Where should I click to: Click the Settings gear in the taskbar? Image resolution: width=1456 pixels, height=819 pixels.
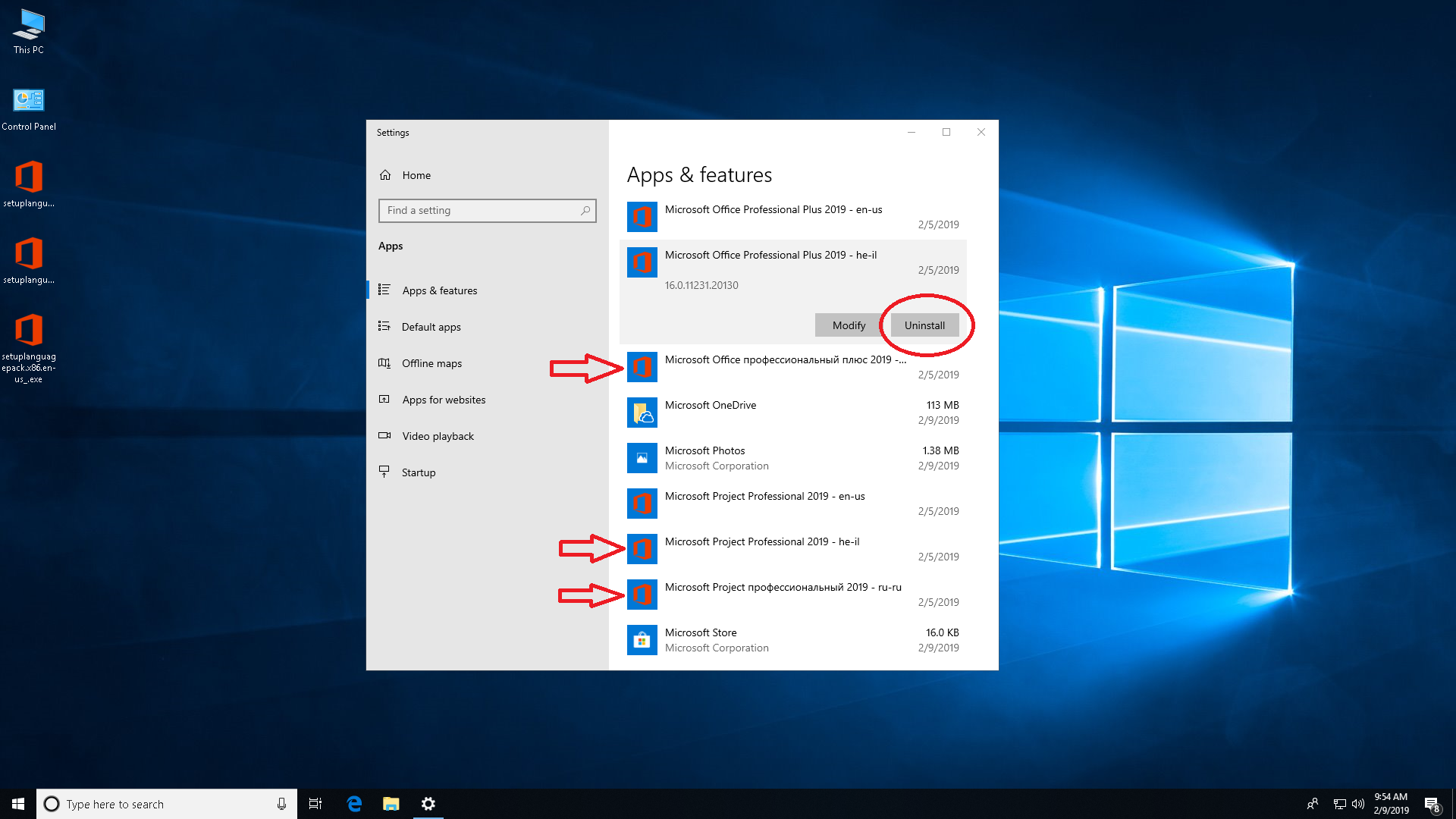click(428, 804)
